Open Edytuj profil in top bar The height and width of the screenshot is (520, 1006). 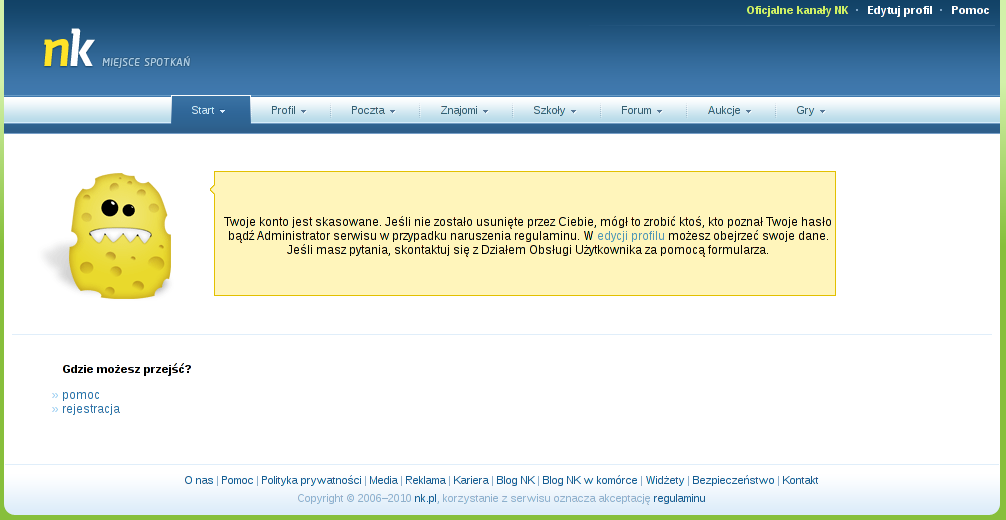pos(899,10)
